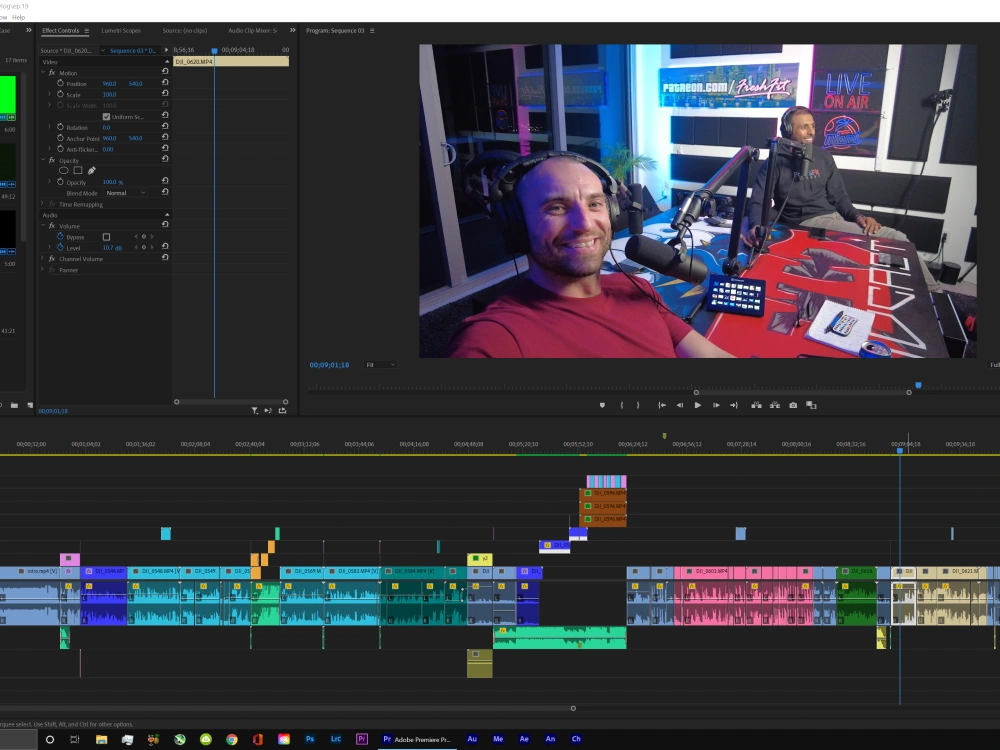Enable the Volume Bypass checkbox
1000x750 pixels.
pyautogui.click(x=107, y=237)
